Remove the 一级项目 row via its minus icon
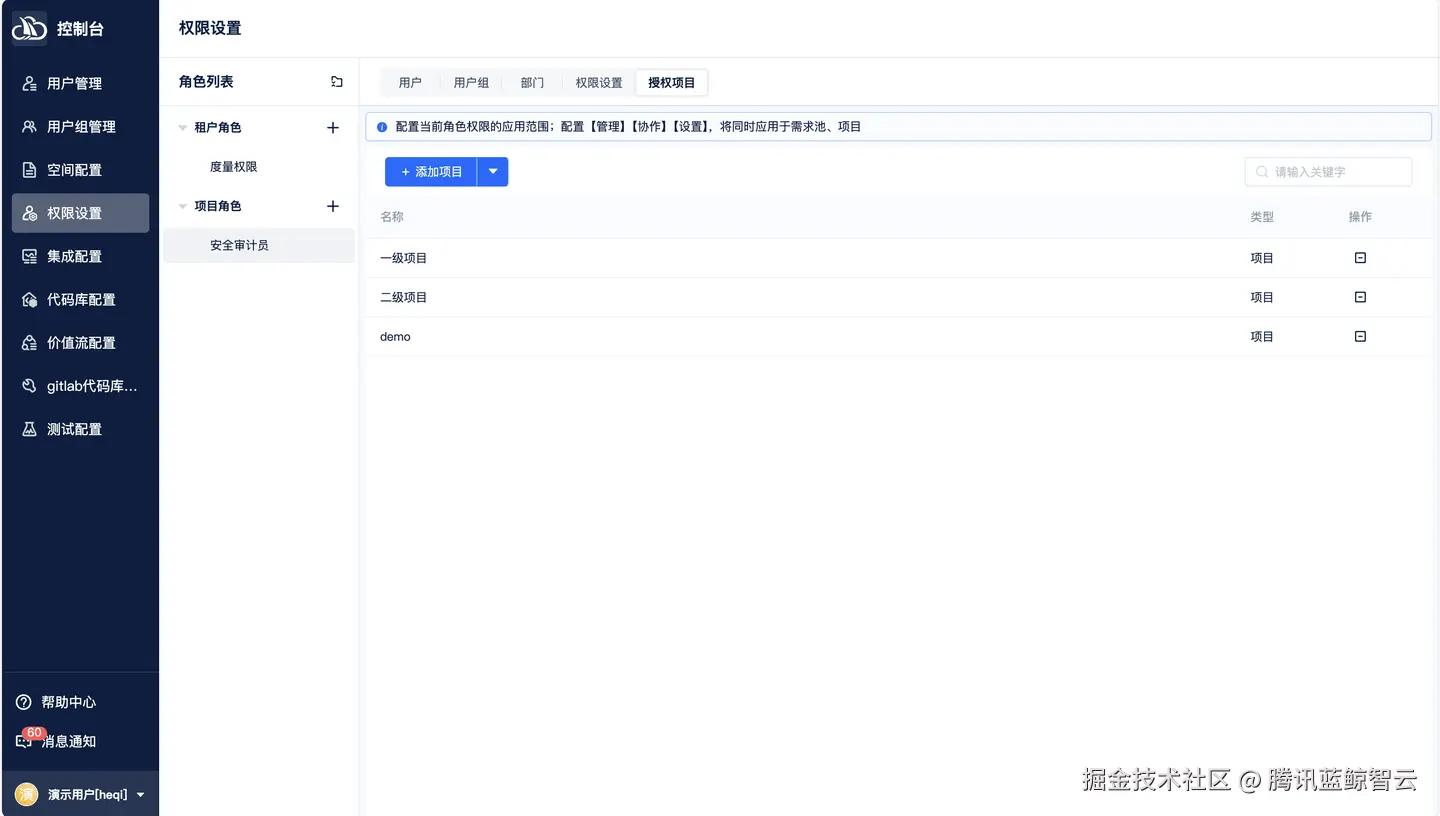The image size is (1440, 816). tap(1359, 257)
